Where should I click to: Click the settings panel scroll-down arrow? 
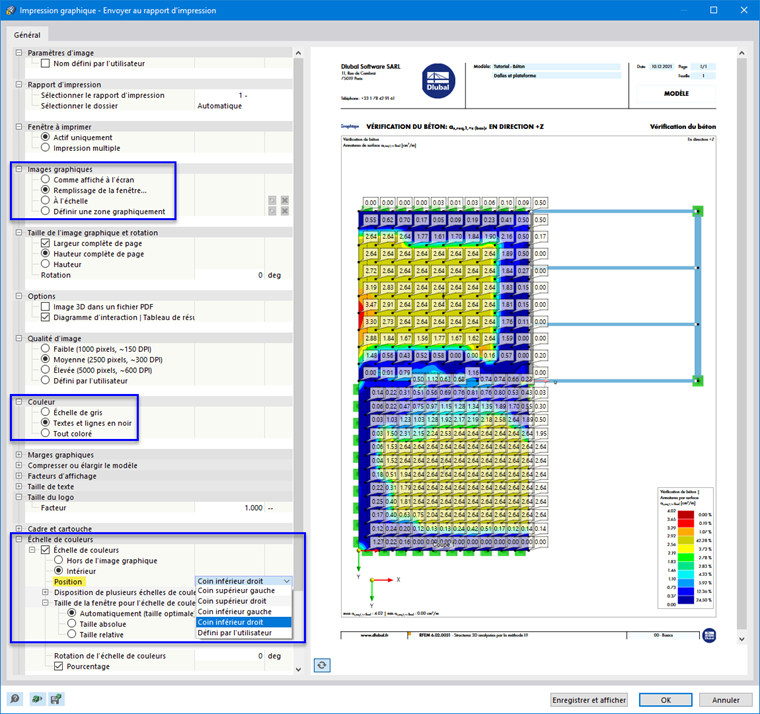298,669
